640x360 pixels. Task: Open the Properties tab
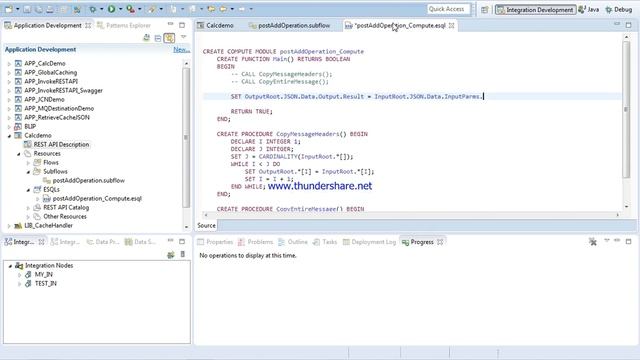[x=215, y=242]
